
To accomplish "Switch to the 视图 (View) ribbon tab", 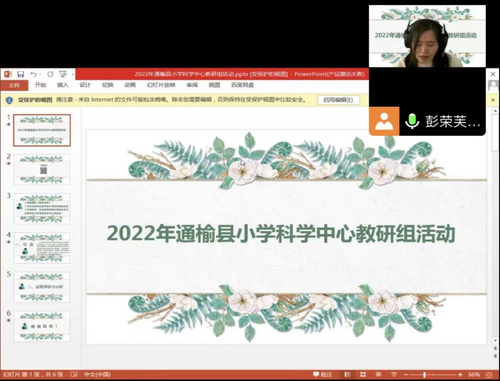I will click(214, 85).
